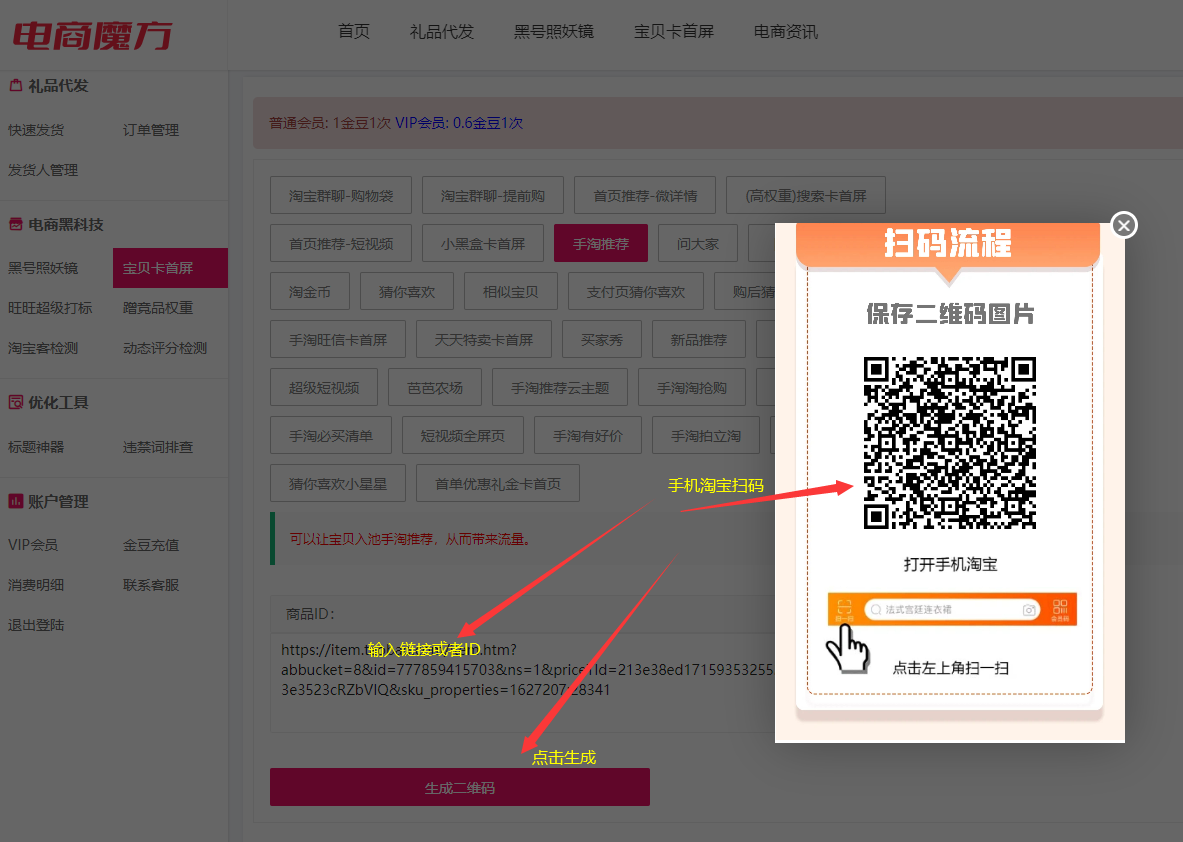
Task: Open 动态评分检测 in the sidebar
Action: click(x=164, y=348)
